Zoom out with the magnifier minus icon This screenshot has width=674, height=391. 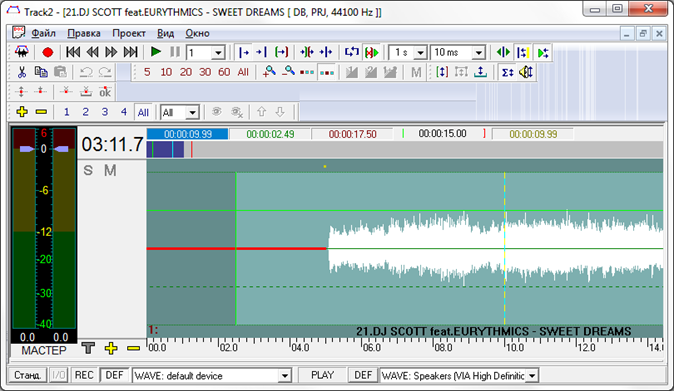point(288,72)
